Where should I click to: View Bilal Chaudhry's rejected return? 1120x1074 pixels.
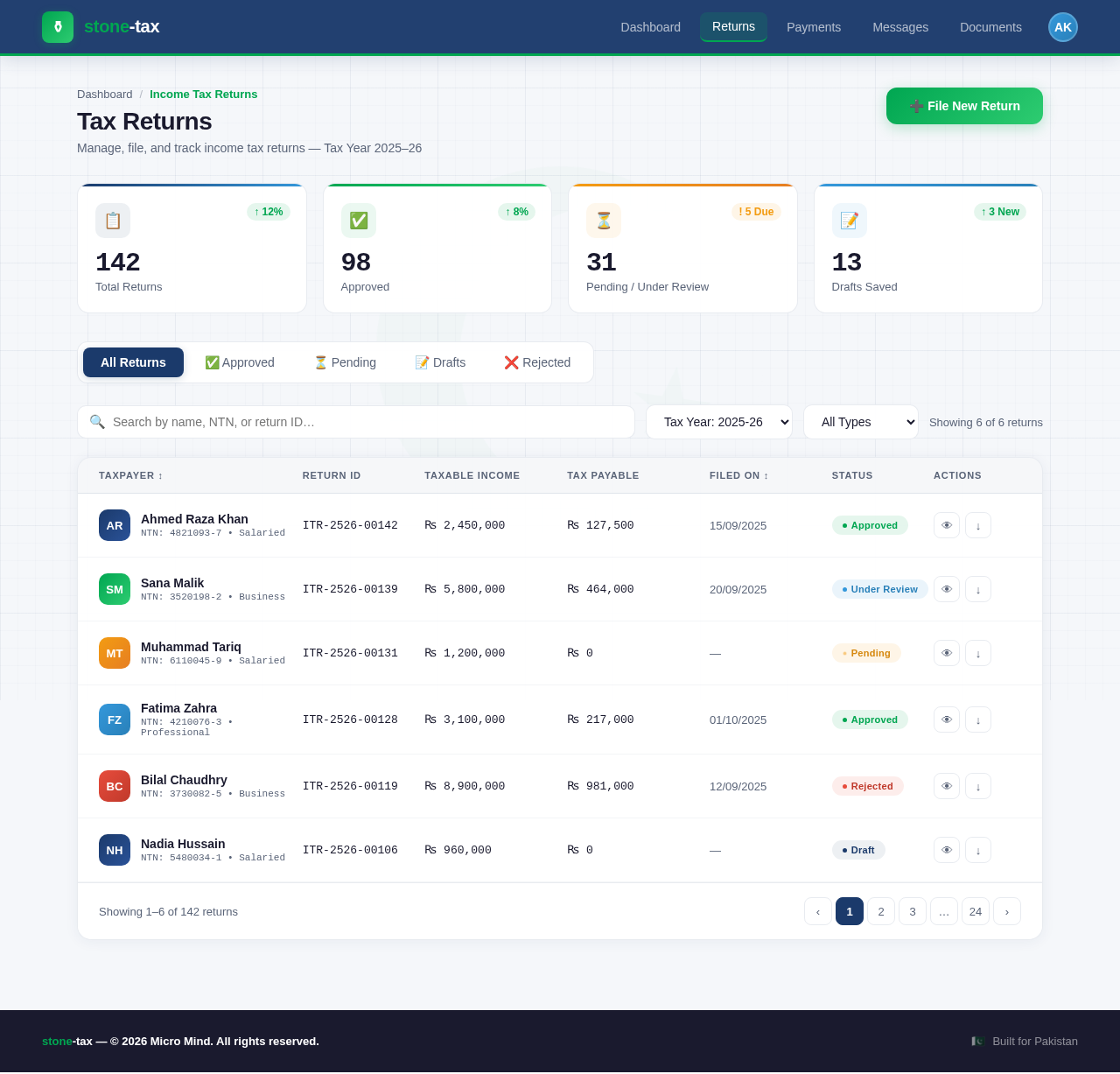pos(946,786)
